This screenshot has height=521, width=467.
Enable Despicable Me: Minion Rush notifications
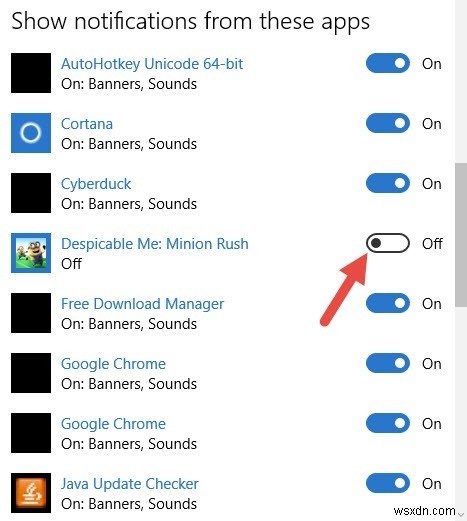point(388,243)
